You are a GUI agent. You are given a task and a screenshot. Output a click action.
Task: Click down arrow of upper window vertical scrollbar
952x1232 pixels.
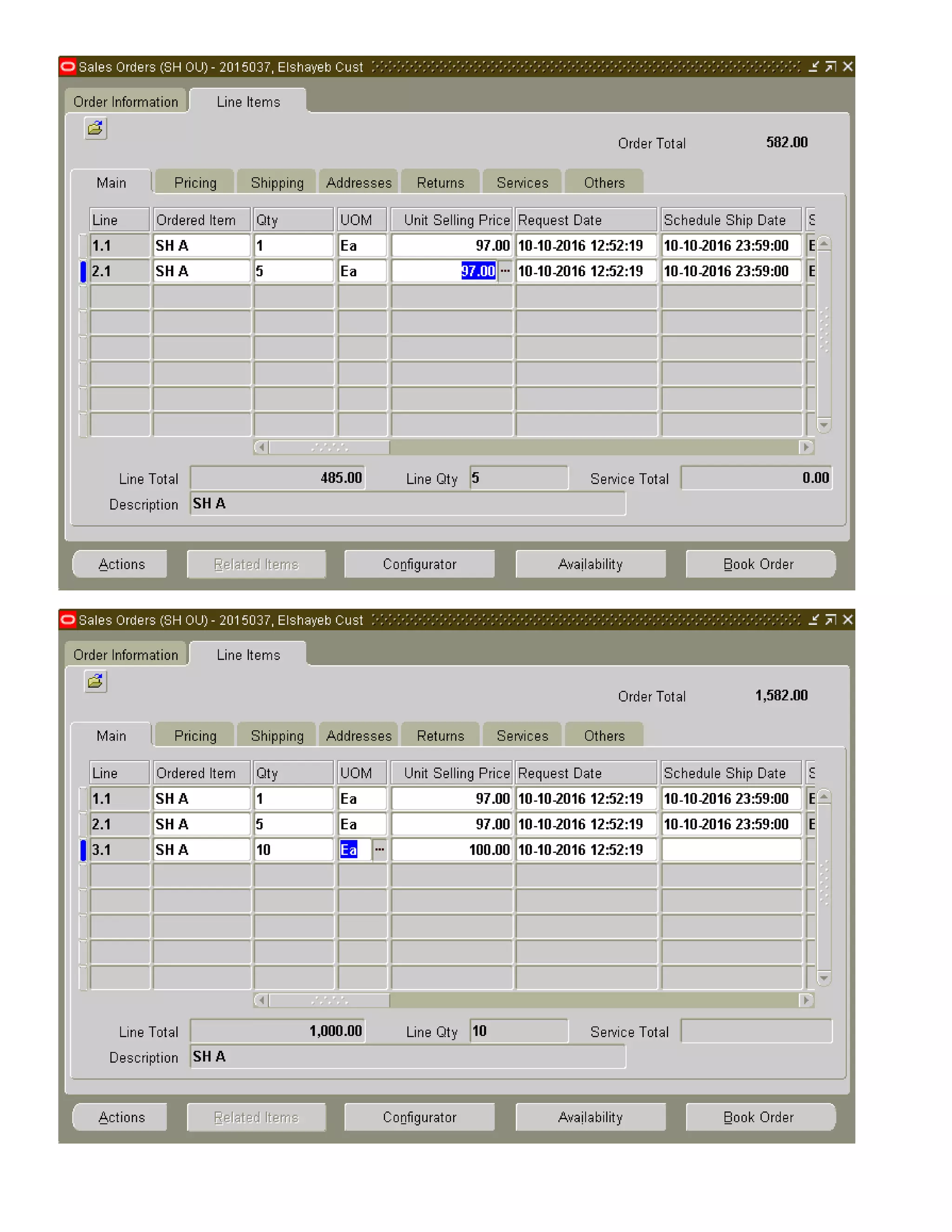tap(823, 425)
